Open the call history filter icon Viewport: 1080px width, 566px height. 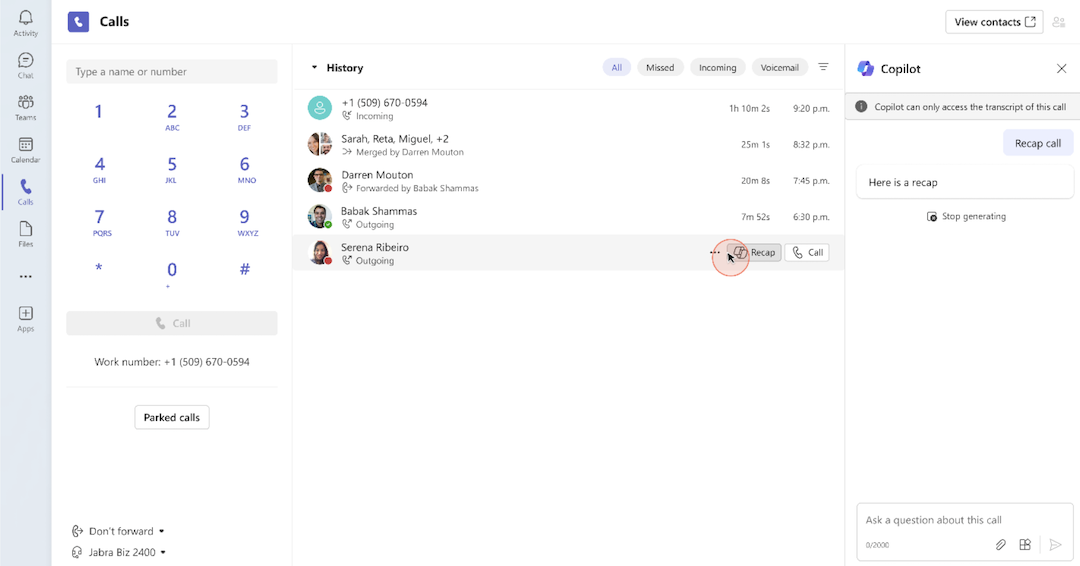(823, 67)
